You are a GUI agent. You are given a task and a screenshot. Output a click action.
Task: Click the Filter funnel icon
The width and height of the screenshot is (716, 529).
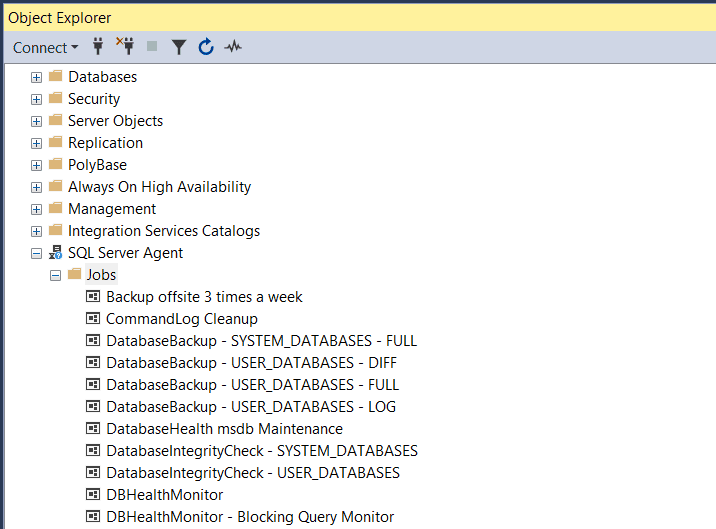(179, 47)
